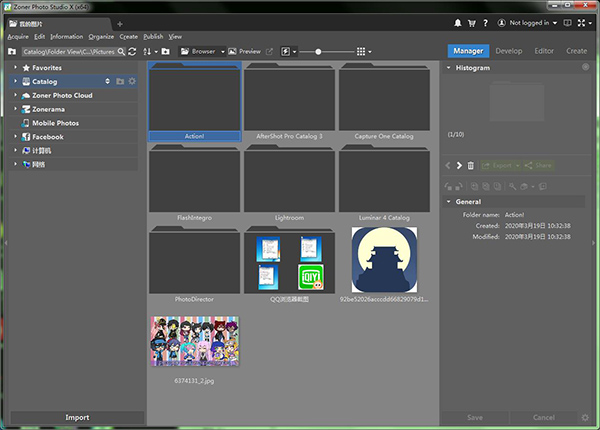
Task: Click the rotate left icon
Action: [448, 187]
